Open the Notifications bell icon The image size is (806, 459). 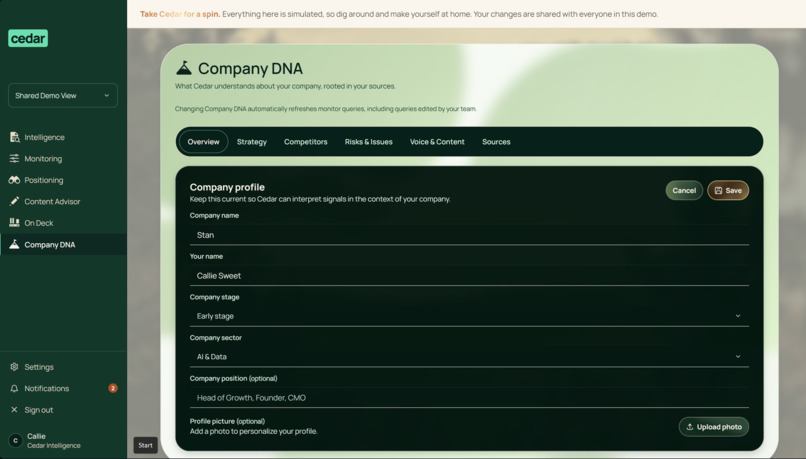click(14, 388)
